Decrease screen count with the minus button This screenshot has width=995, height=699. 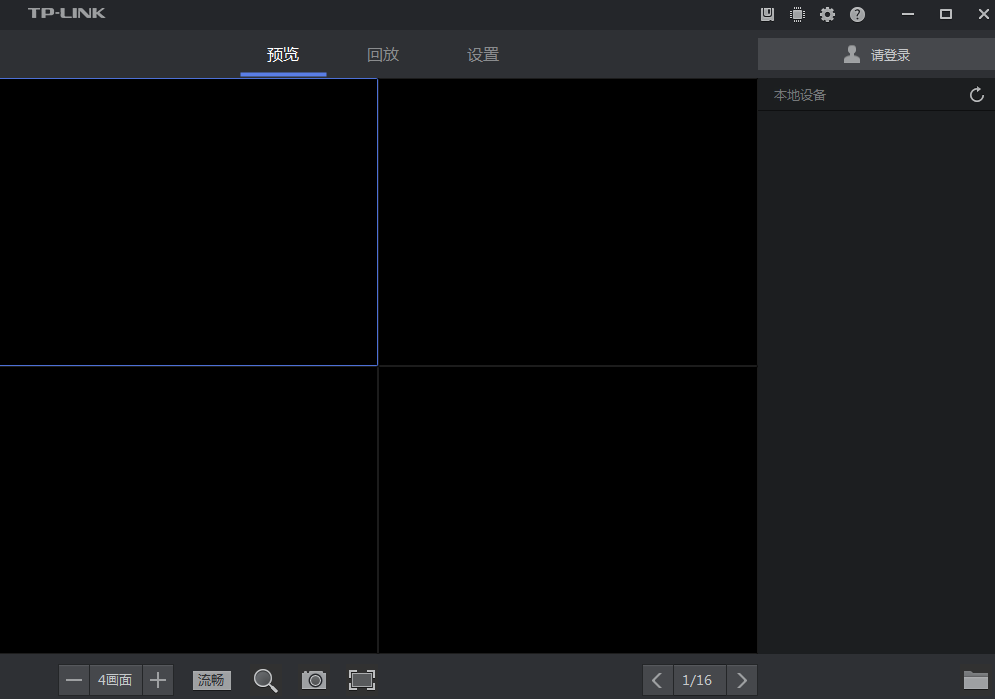pos(74,680)
